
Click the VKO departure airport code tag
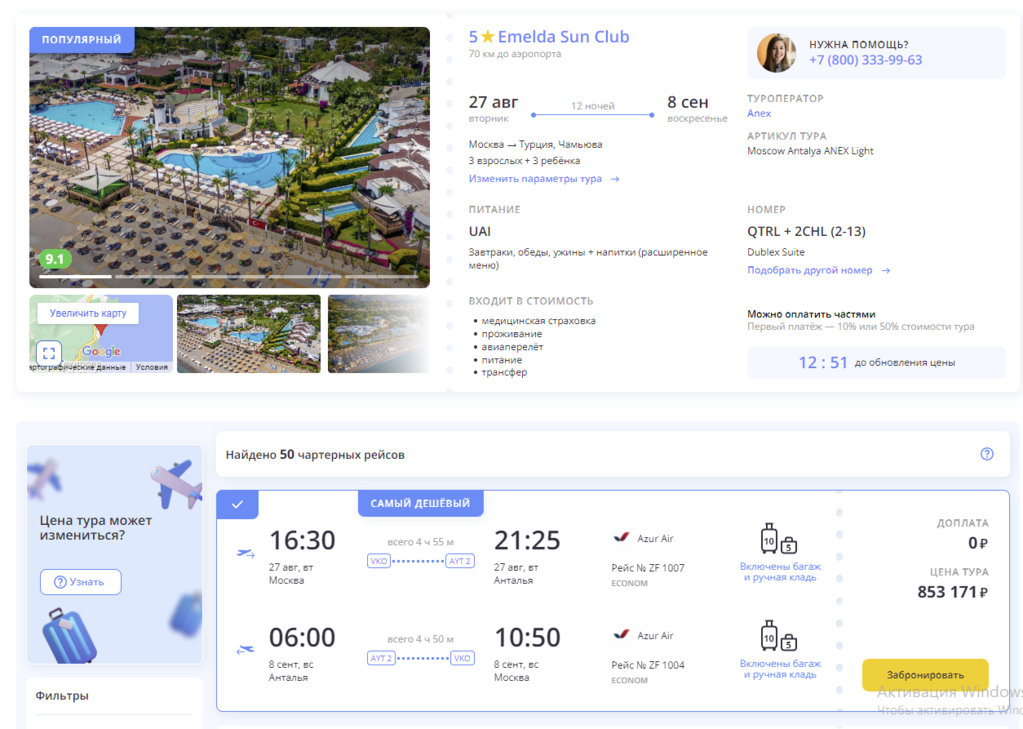click(378, 561)
